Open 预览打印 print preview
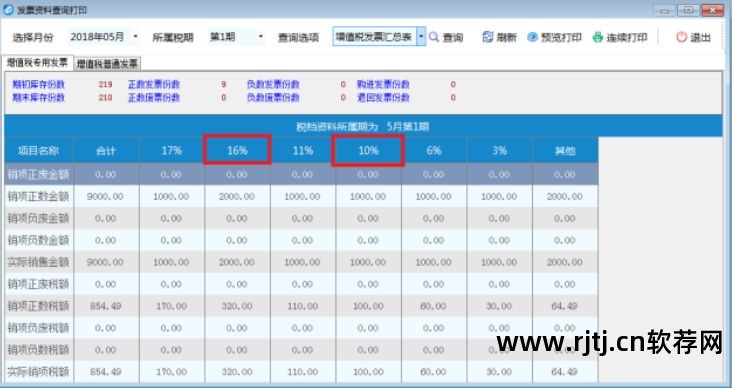 [555, 37]
